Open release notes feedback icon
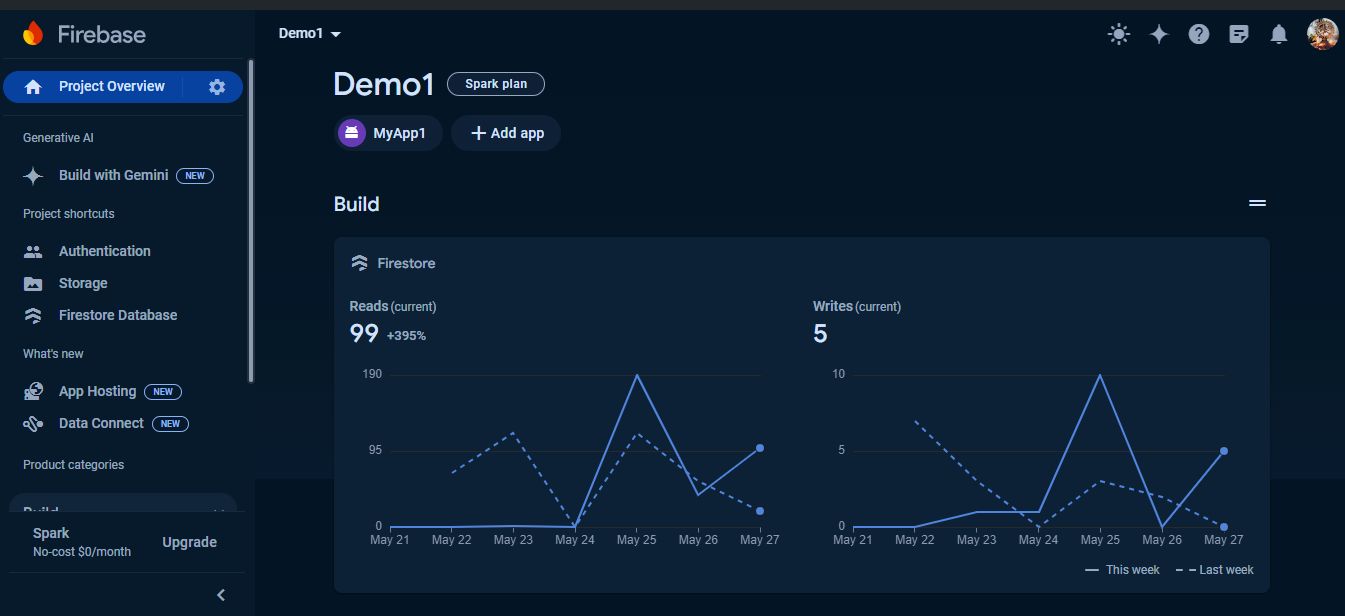The width and height of the screenshot is (1345, 616). (1239, 35)
